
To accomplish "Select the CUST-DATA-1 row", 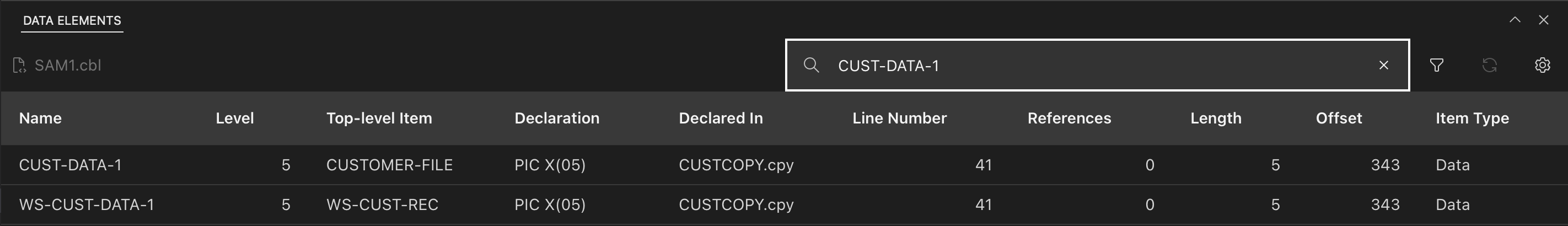I will (71, 165).
